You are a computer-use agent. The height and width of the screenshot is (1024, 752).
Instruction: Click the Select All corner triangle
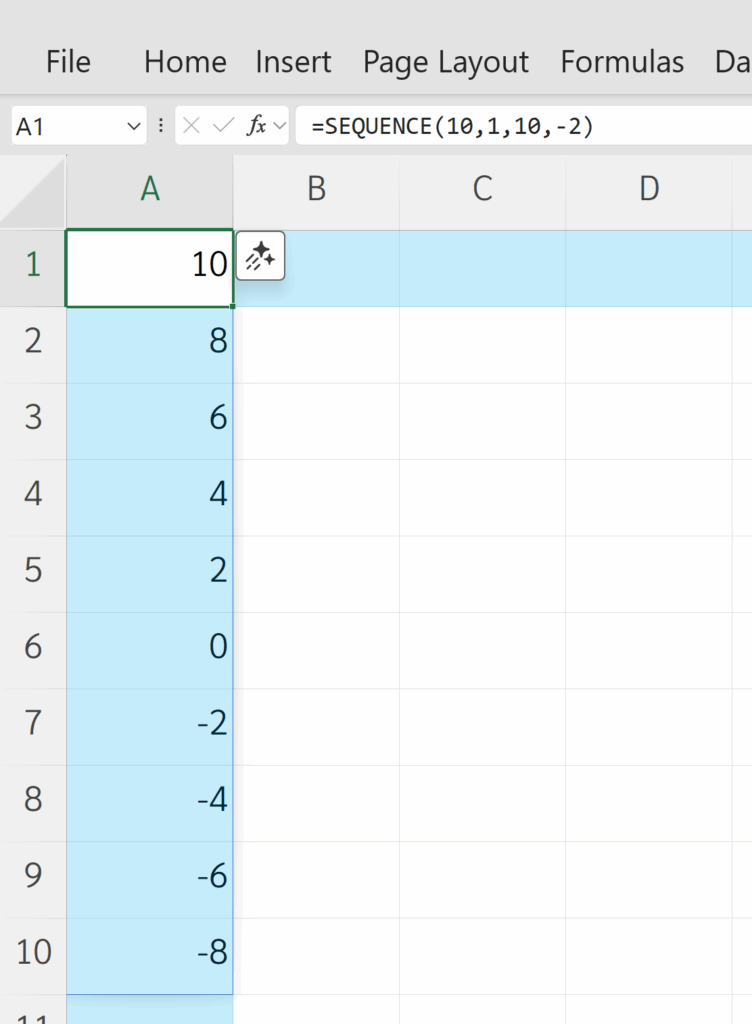pyautogui.click(x=34, y=193)
